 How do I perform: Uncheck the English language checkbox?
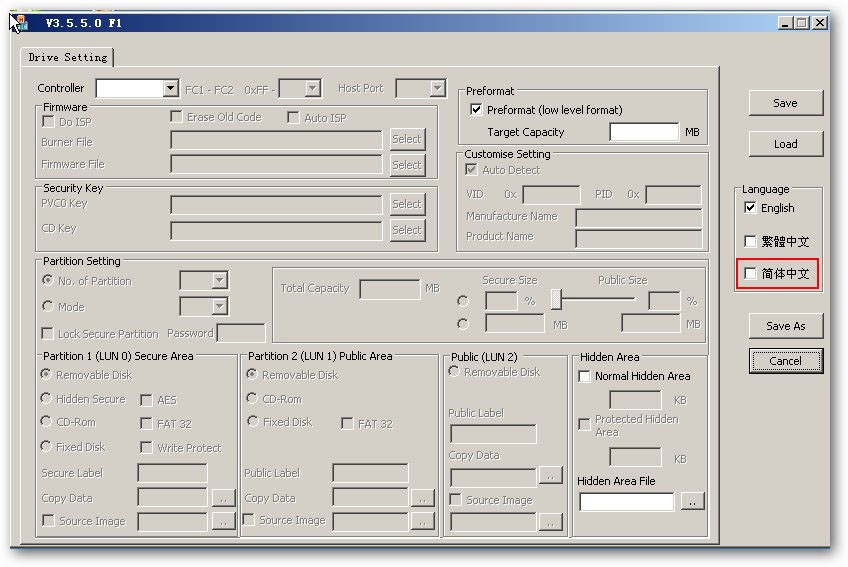coord(750,208)
